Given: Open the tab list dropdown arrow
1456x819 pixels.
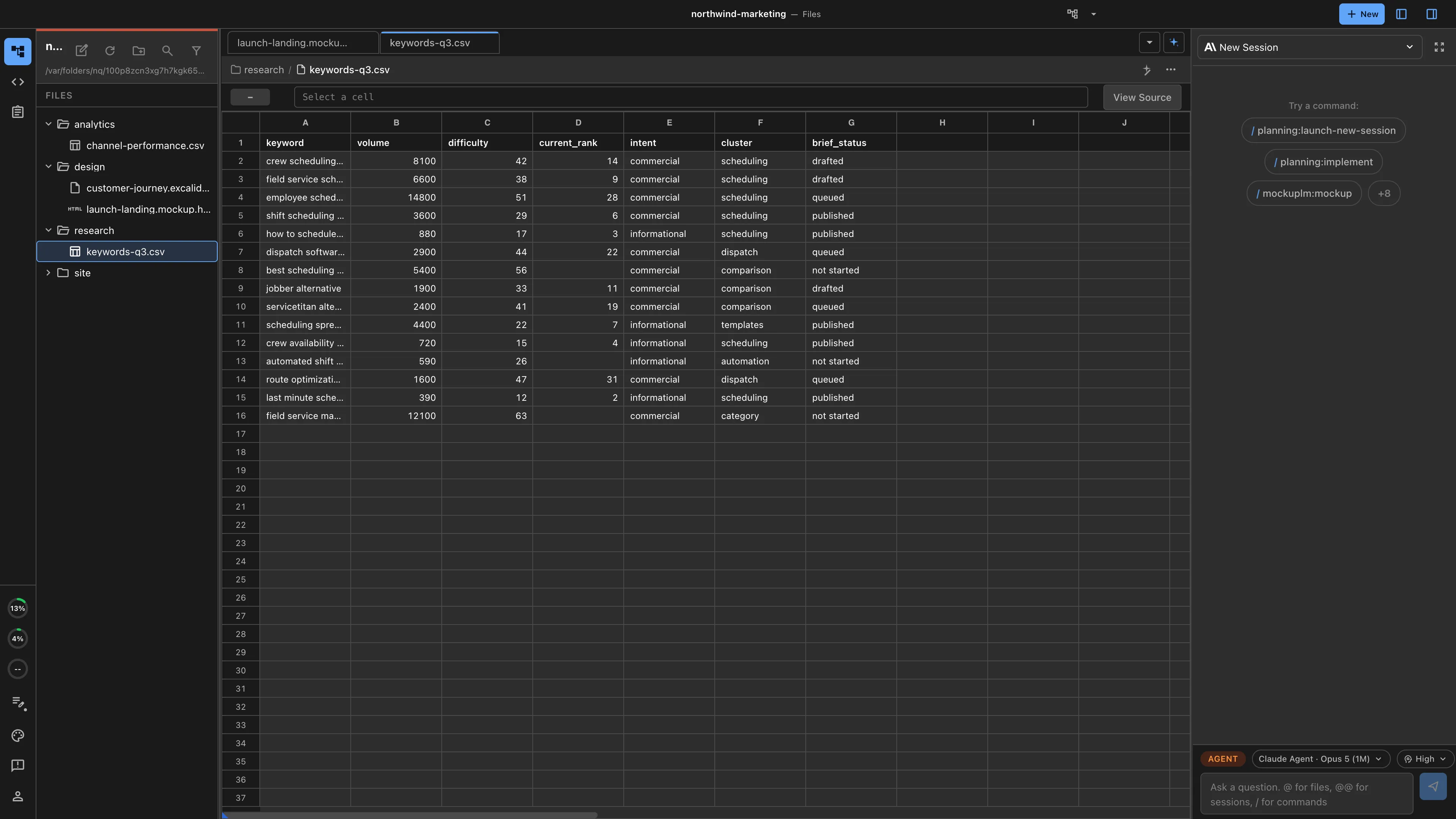Looking at the screenshot, I should point(1149,42).
